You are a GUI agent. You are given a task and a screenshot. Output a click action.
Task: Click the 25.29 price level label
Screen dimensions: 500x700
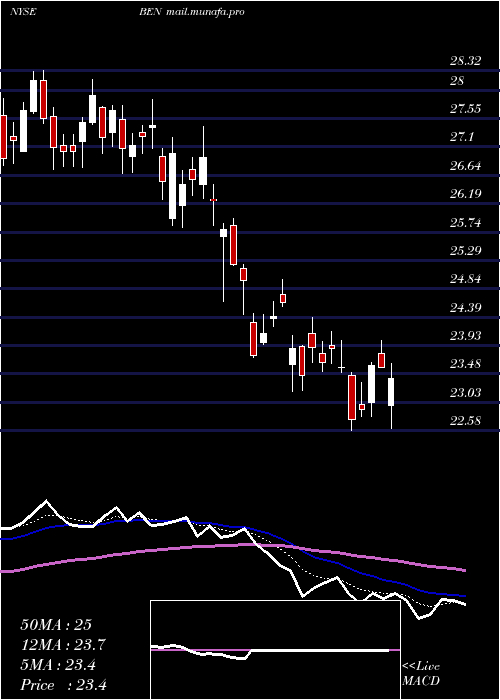coord(466,250)
